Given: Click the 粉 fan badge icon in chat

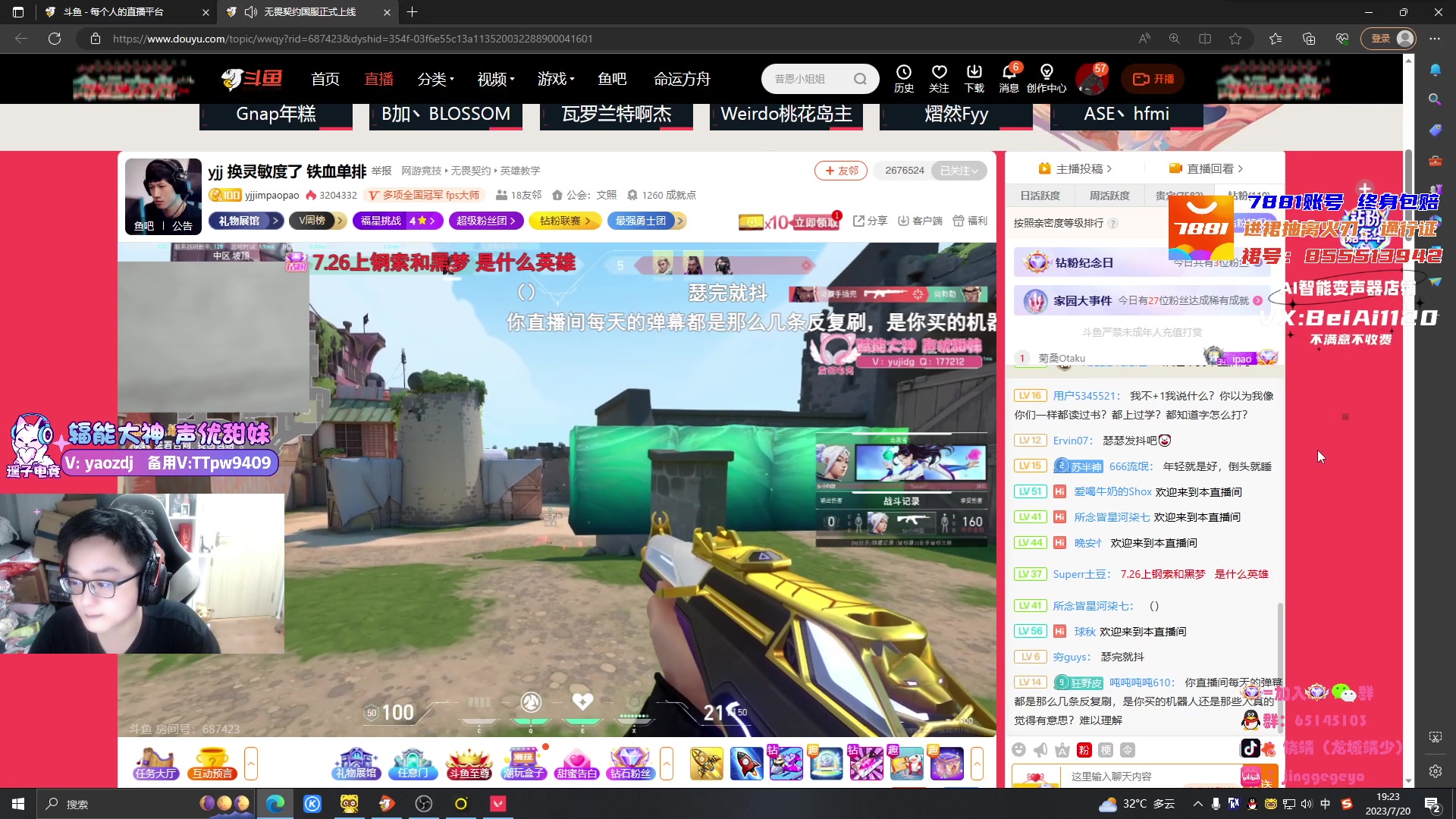Looking at the screenshot, I should (x=1084, y=750).
